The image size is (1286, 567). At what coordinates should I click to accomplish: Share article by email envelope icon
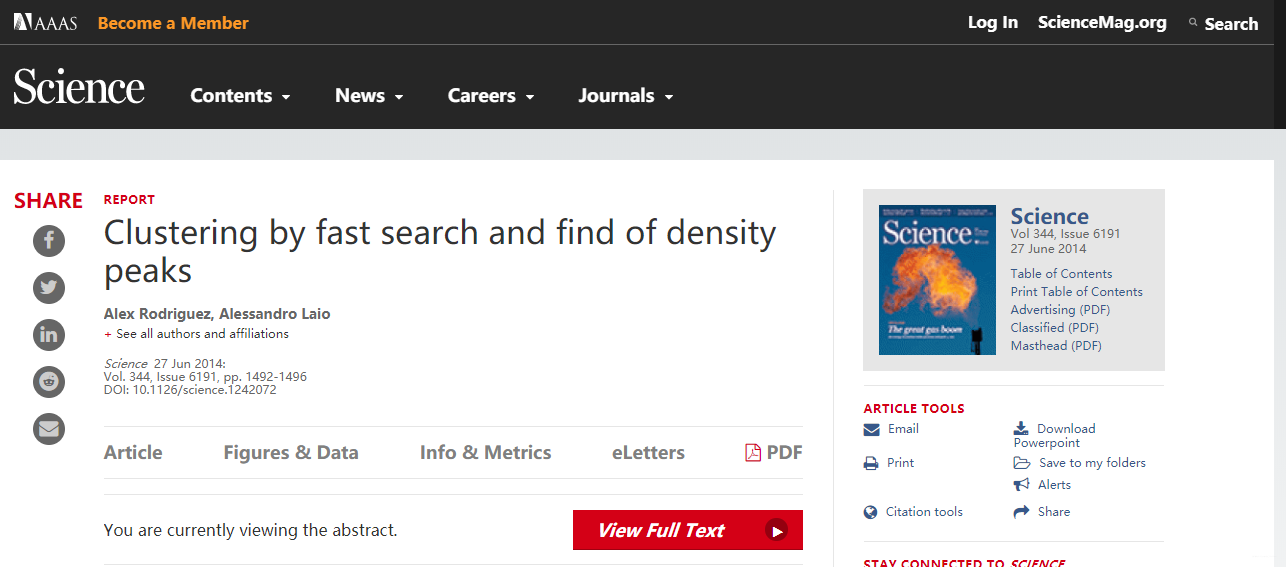49,429
